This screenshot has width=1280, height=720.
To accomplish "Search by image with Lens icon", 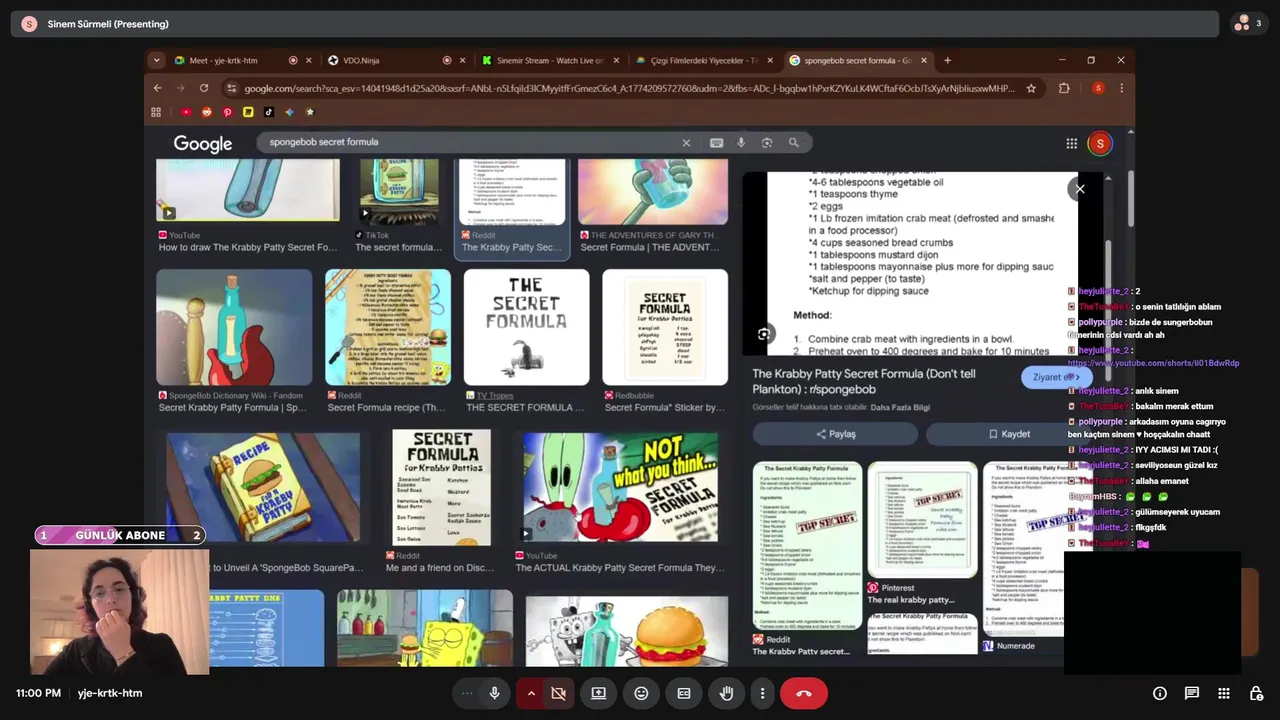I will 767,143.
